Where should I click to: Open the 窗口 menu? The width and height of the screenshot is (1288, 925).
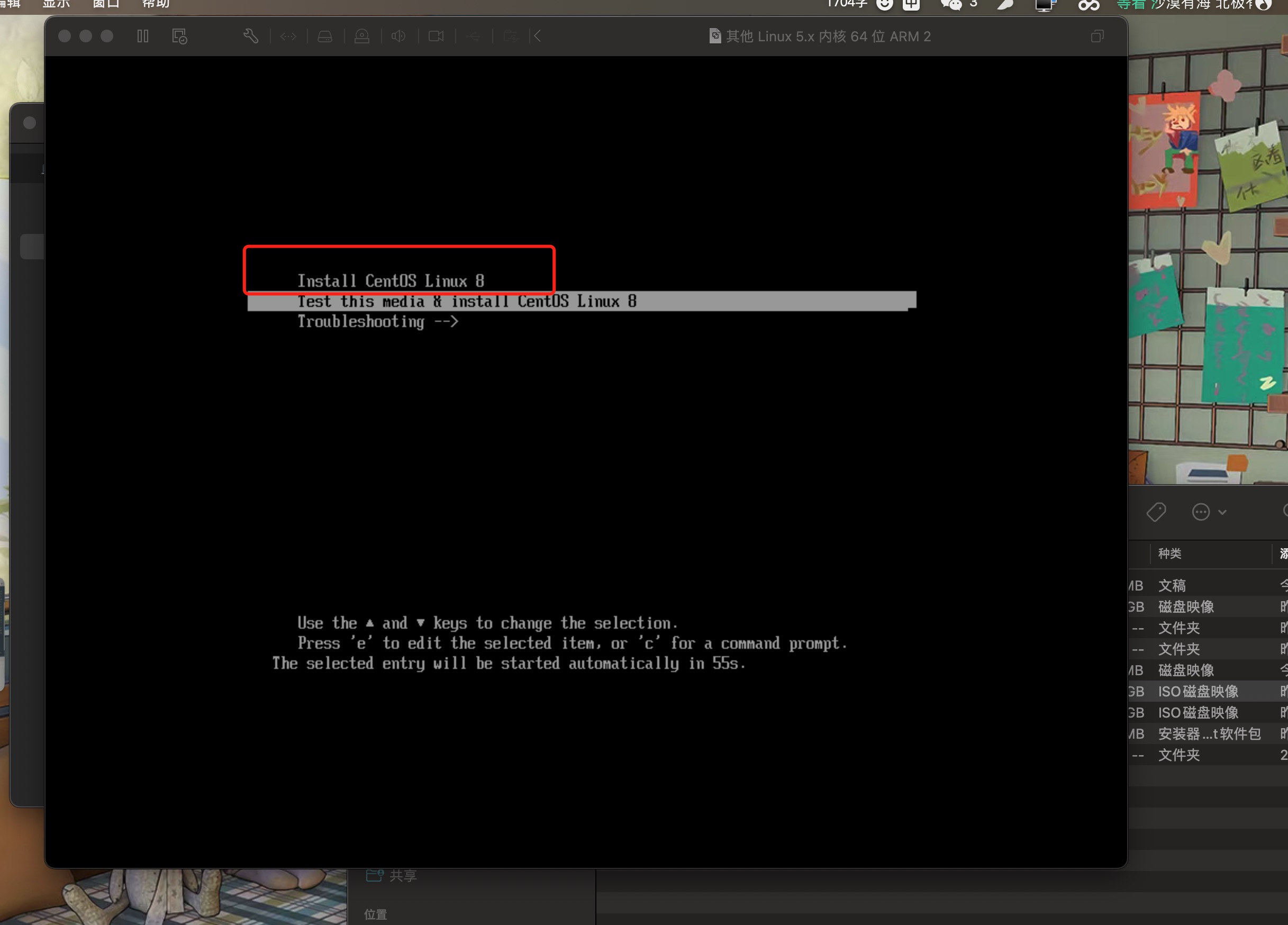tap(106, 3)
